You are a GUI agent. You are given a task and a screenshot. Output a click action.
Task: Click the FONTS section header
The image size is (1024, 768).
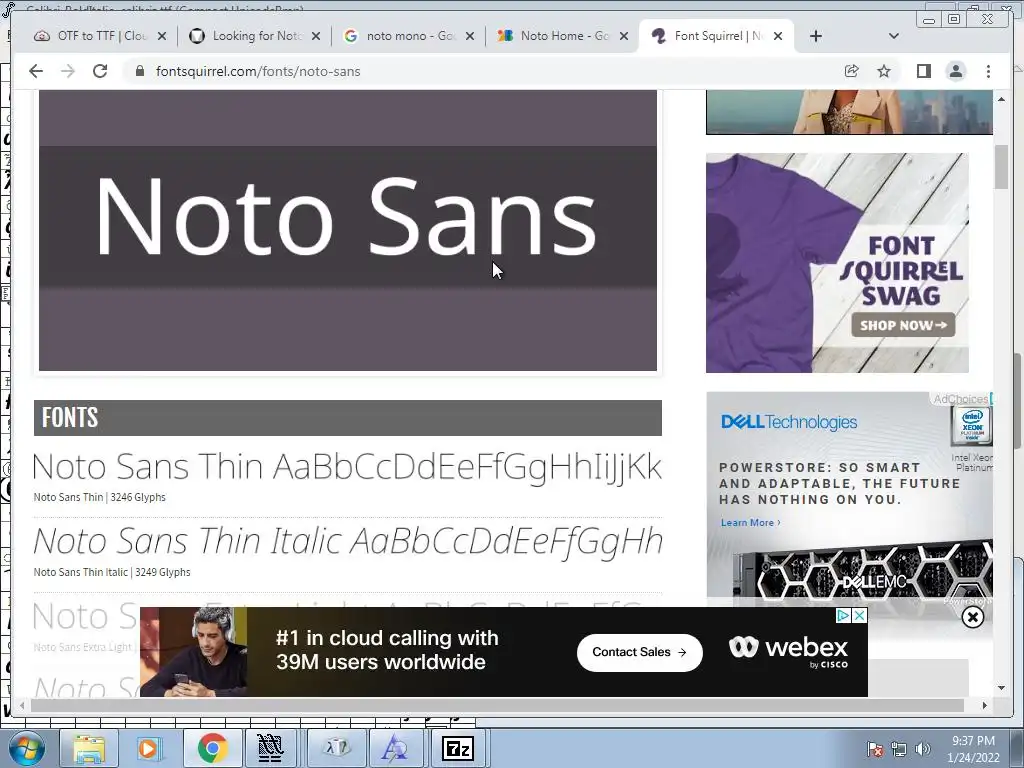click(347, 418)
